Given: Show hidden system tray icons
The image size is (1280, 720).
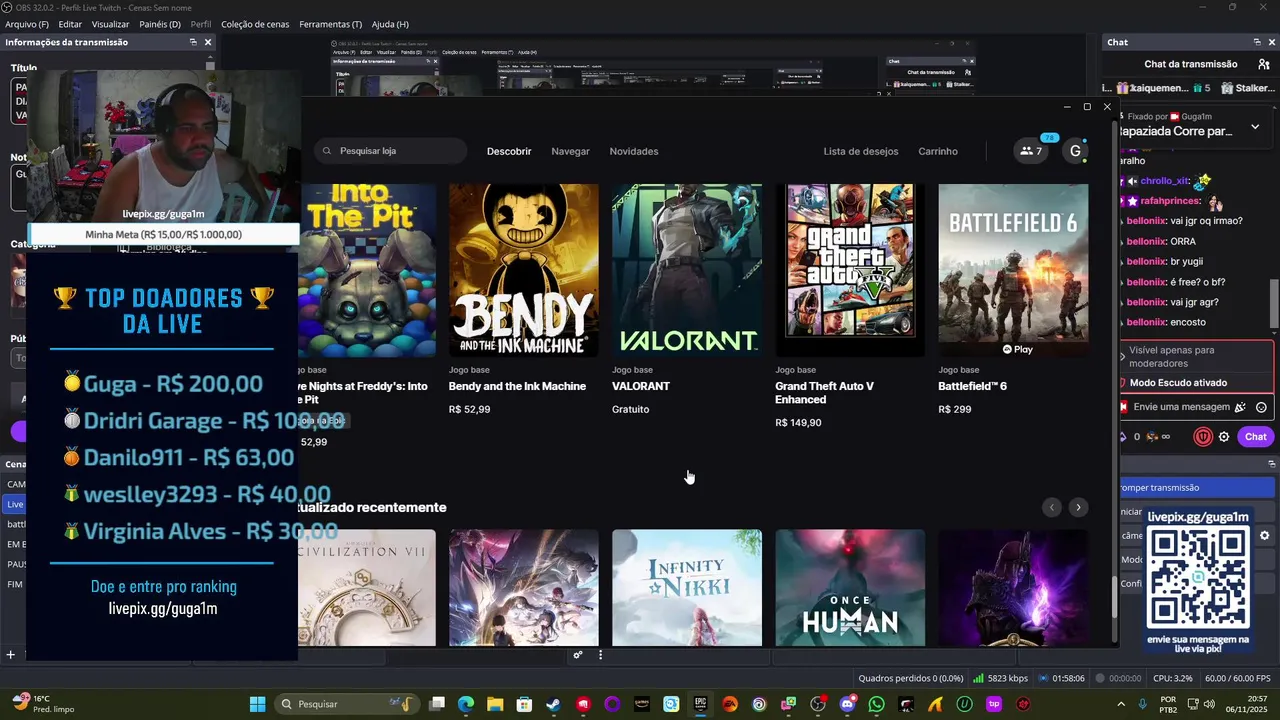Looking at the screenshot, I should (x=1120, y=704).
